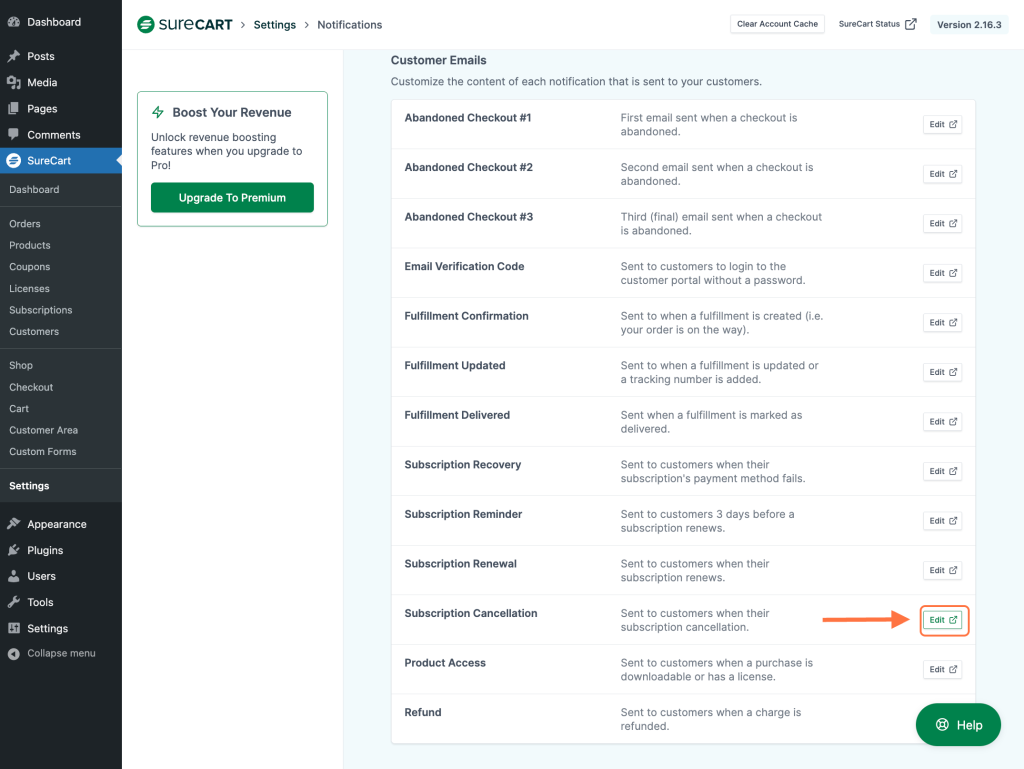Open the Settings breadcrumb link
The height and width of the screenshot is (769, 1024).
[274, 25]
